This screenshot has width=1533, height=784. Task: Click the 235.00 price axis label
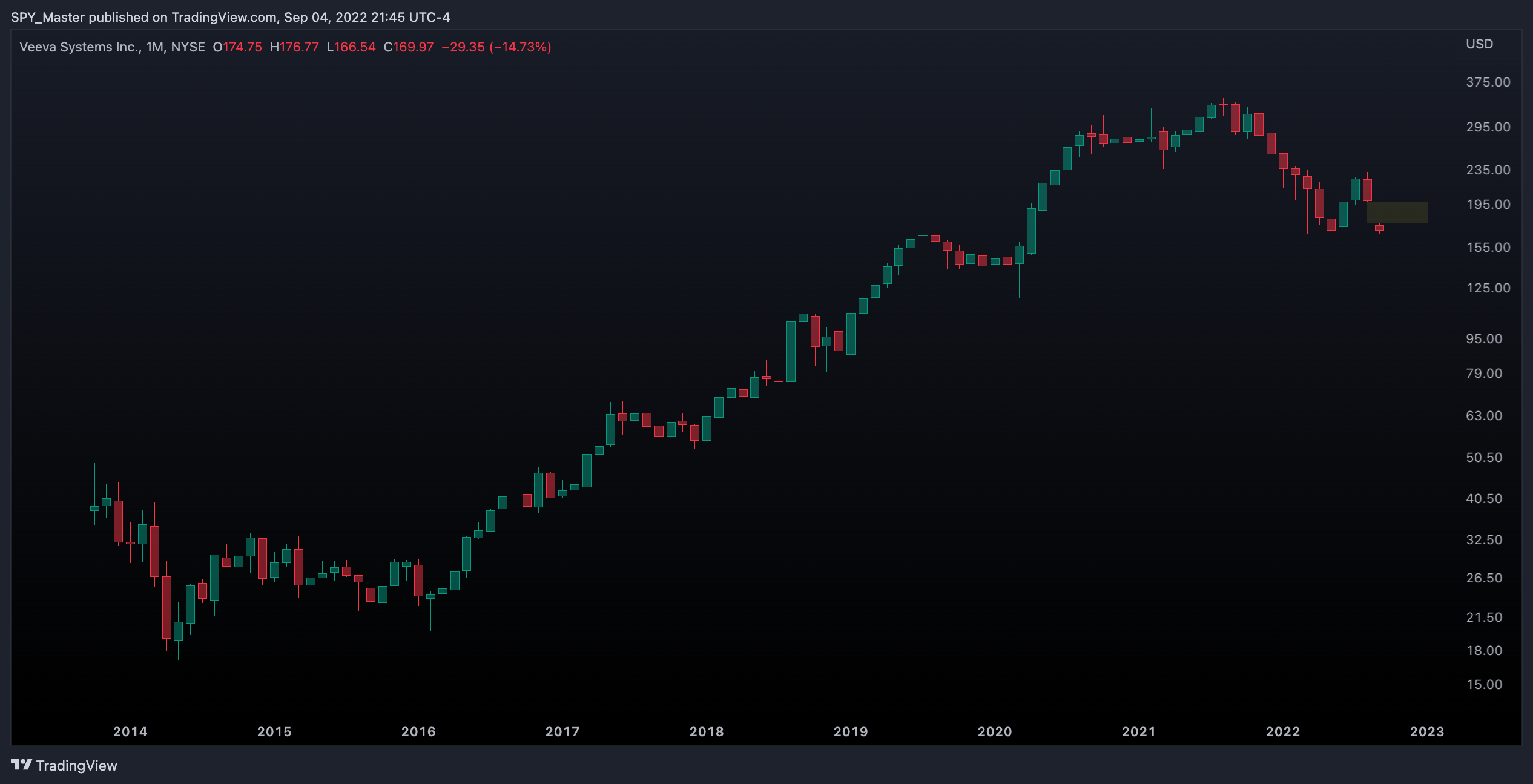1488,170
